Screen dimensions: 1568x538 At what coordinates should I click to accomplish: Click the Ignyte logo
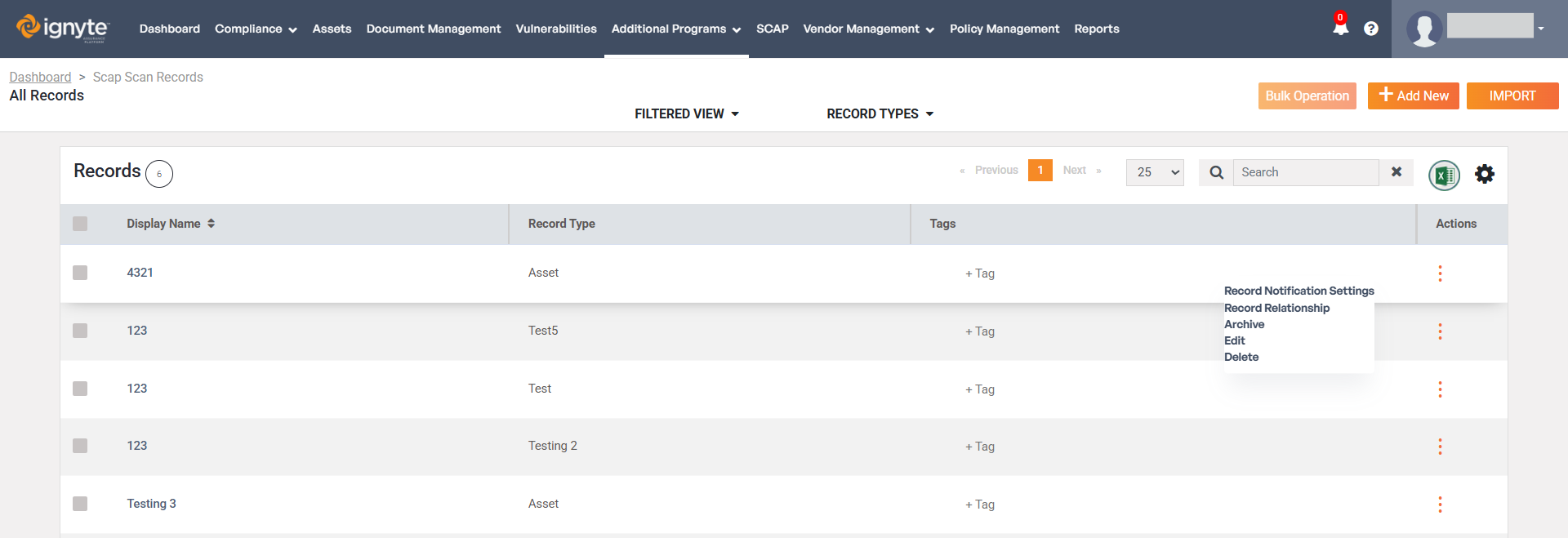63,28
